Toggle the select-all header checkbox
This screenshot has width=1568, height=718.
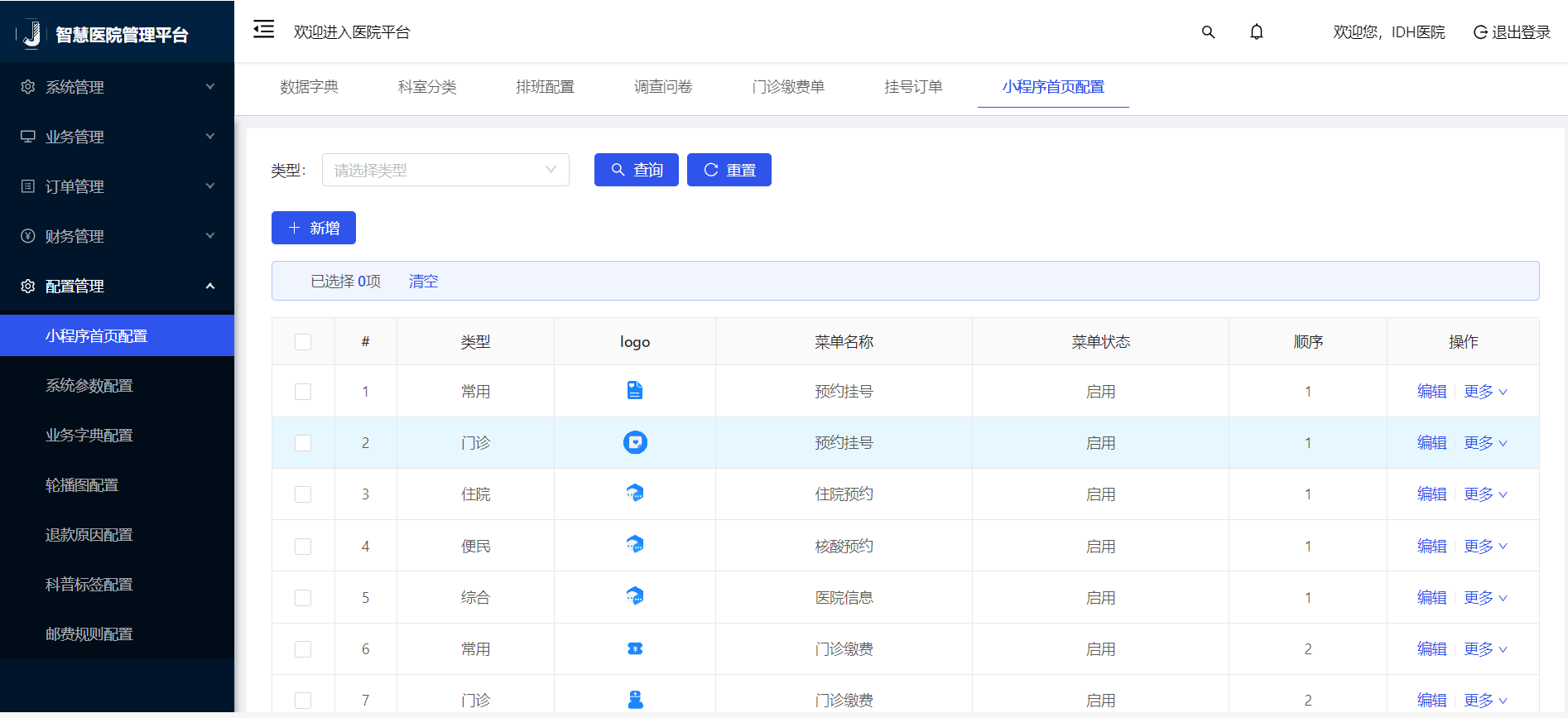point(303,342)
